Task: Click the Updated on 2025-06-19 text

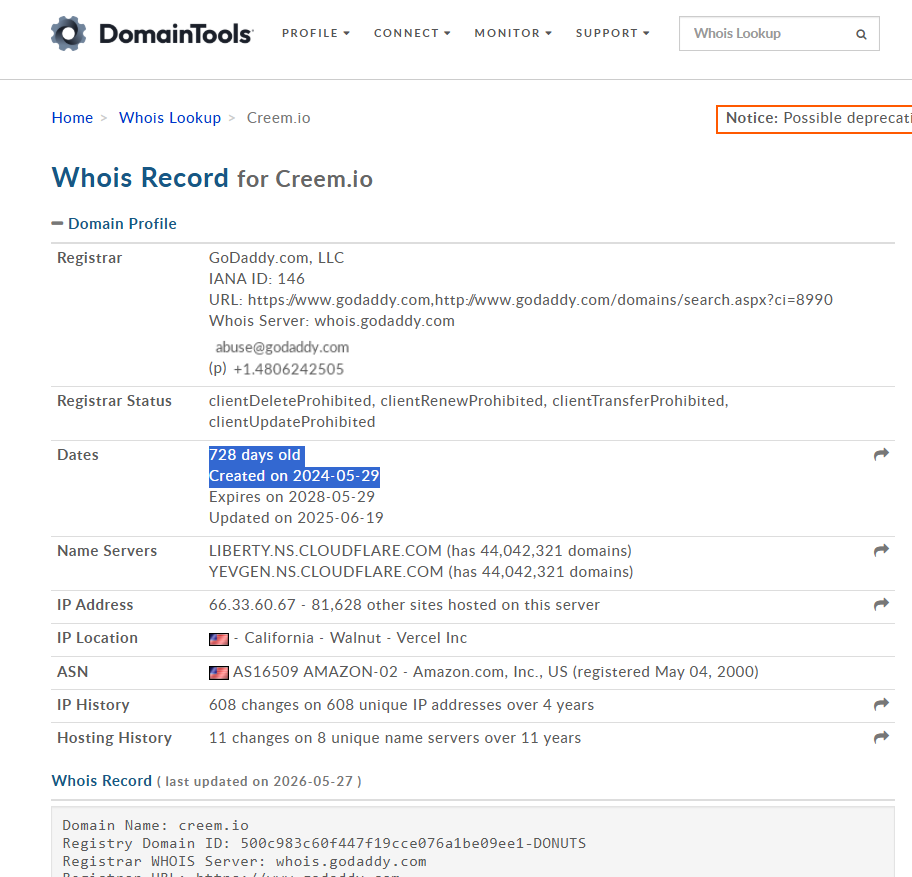Action: pyautogui.click(x=296, y=518)
